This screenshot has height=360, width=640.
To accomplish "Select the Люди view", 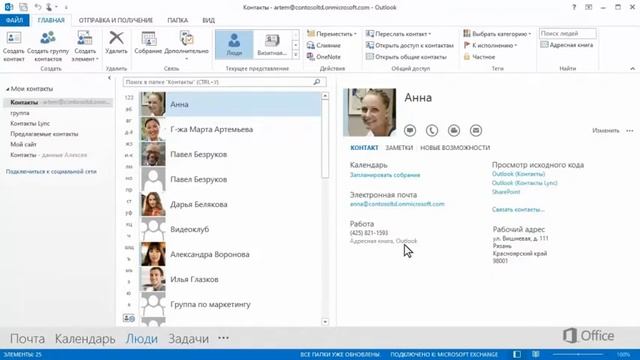I will (234, 44).
